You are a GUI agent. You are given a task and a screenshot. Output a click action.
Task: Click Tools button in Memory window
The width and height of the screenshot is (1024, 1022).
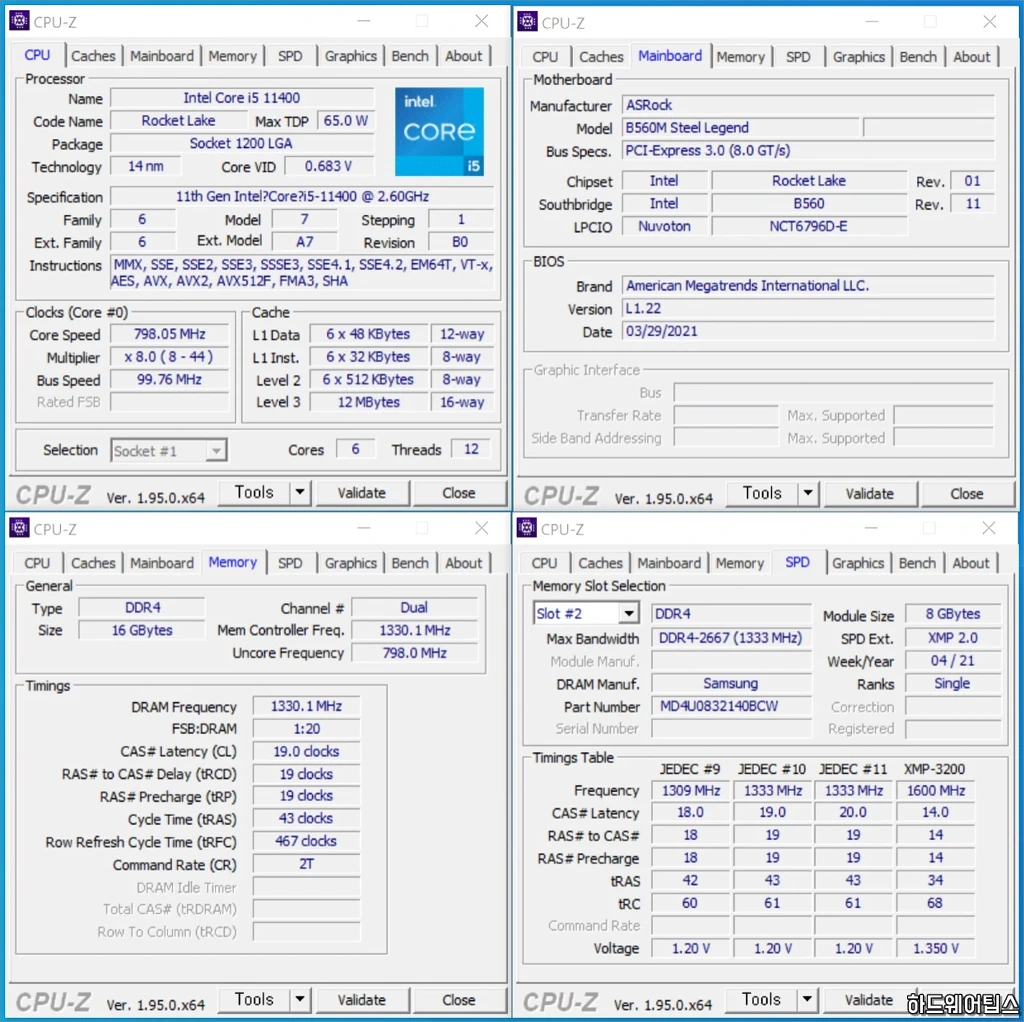254,999
